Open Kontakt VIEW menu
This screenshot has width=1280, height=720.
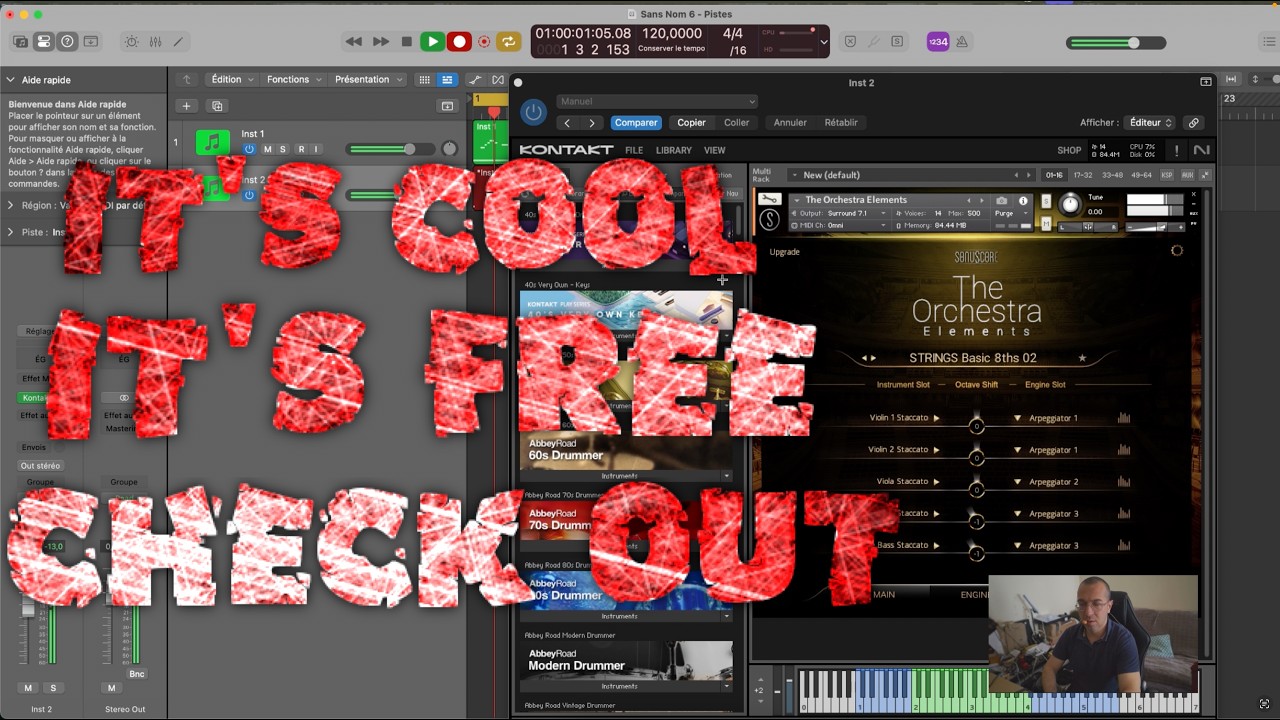[x=714, y=150]
